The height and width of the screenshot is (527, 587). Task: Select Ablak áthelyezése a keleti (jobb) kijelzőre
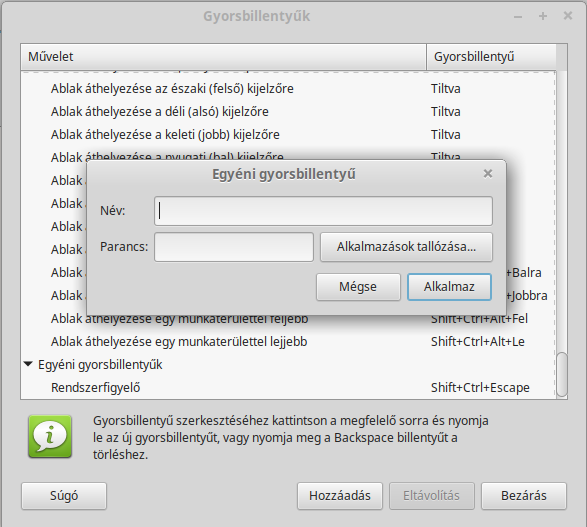(x=165, y=134)
